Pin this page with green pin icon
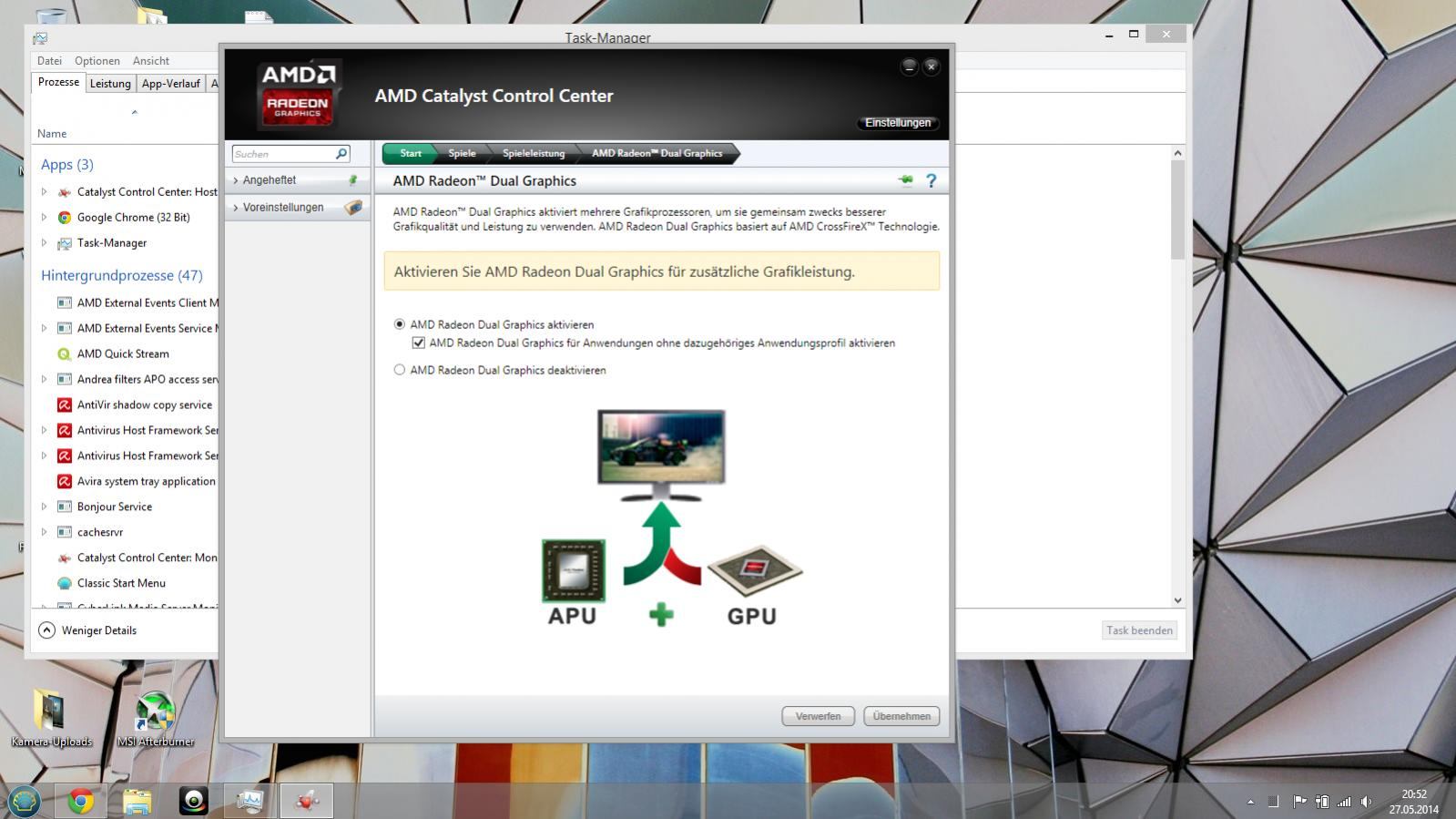This screenshot has height=819, width=1456. click(905, 180)
